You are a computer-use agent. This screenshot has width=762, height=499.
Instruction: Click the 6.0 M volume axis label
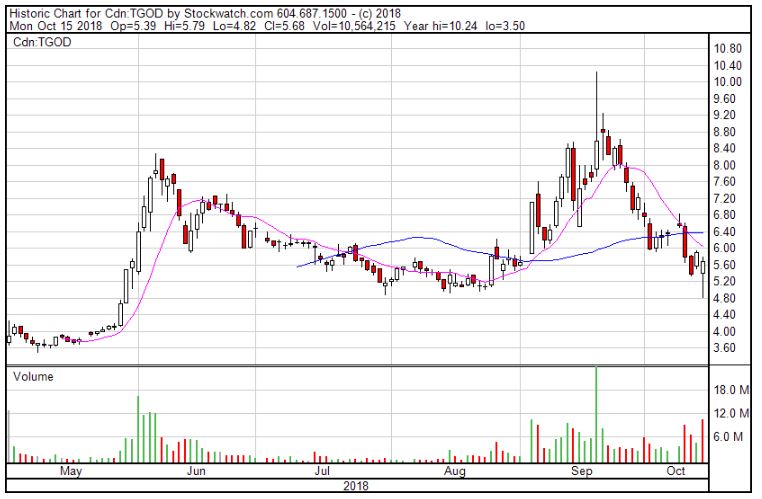coord(729,437)
